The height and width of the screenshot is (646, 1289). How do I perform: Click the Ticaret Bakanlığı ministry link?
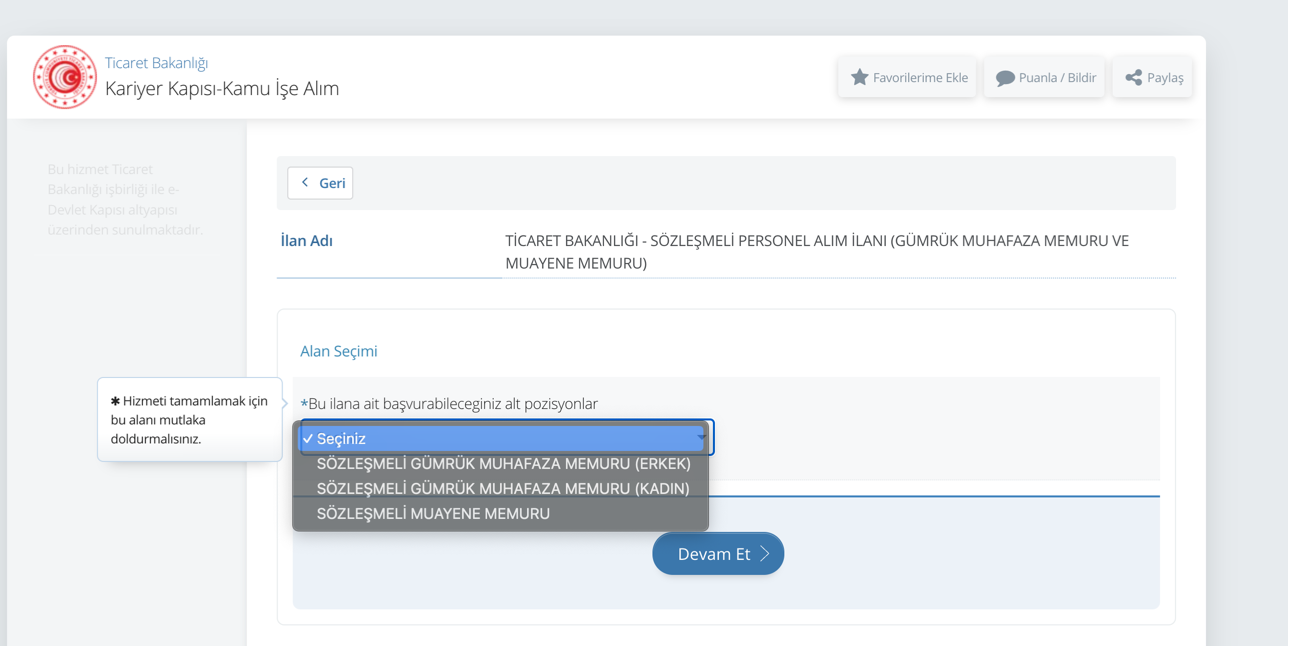click(x=156, y=63)
